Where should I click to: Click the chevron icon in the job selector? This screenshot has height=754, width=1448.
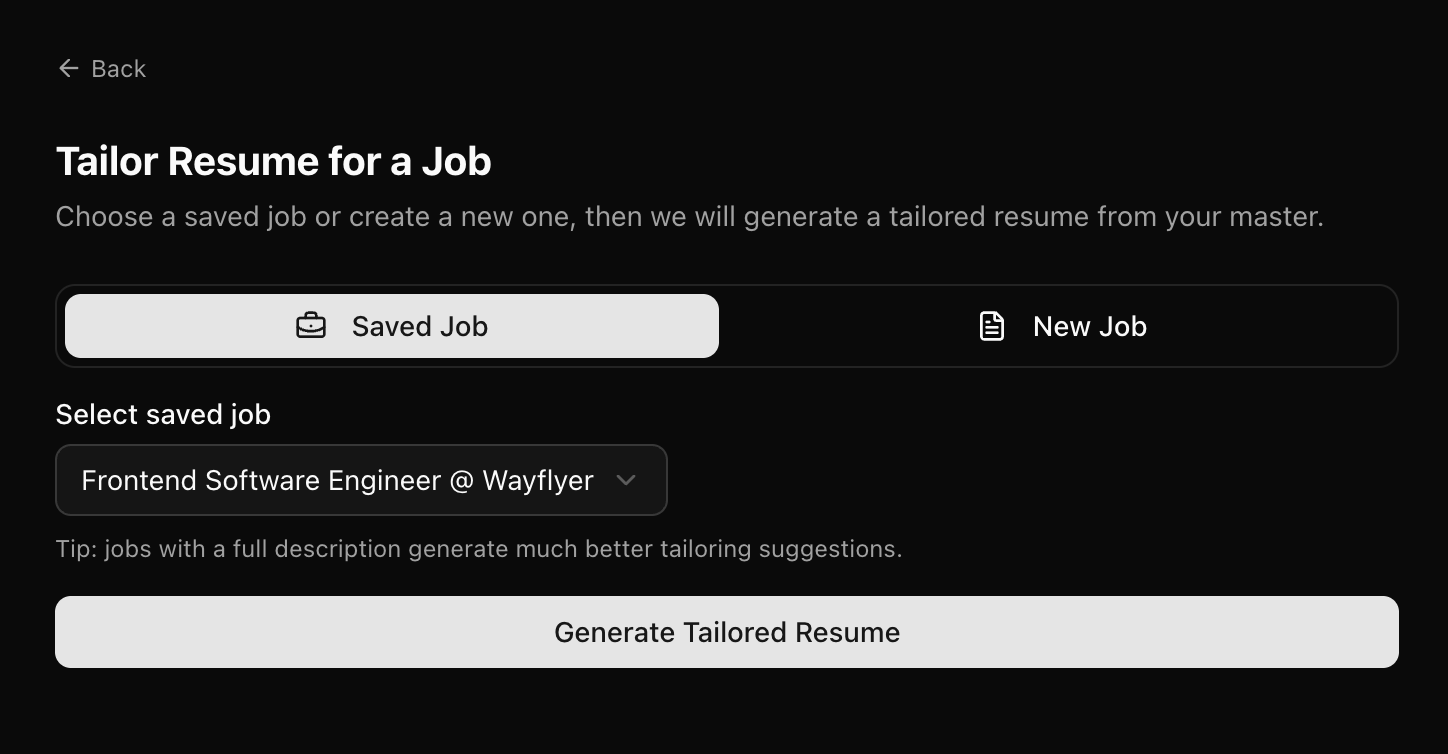tap(626, 480)
